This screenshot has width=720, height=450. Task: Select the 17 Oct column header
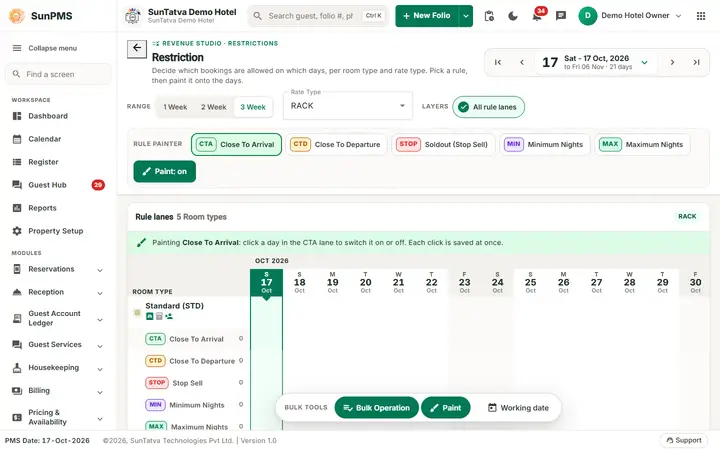pyautogui.click(x=266, y=283)
